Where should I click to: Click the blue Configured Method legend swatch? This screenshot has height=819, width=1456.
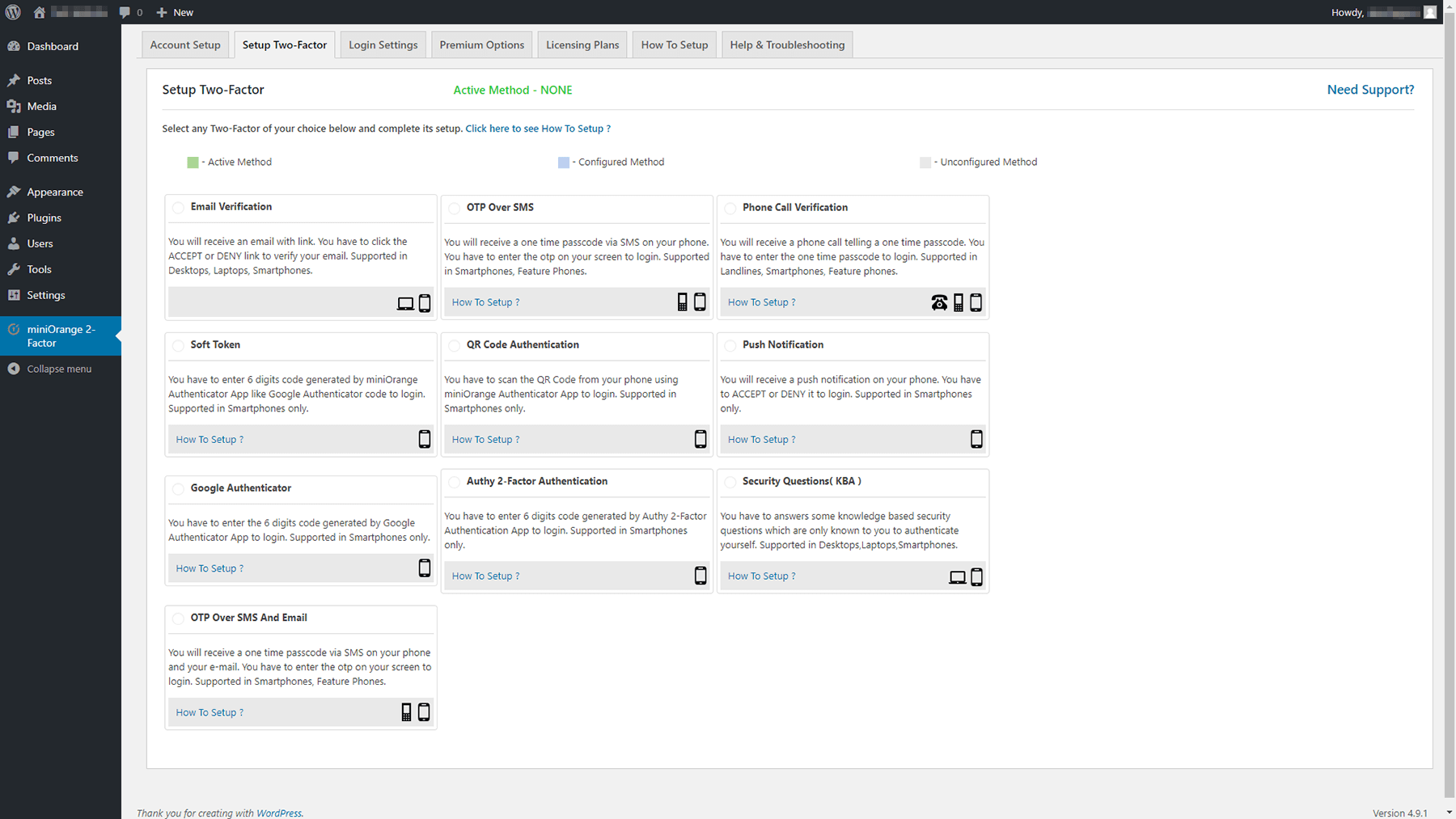click(564, 163)
